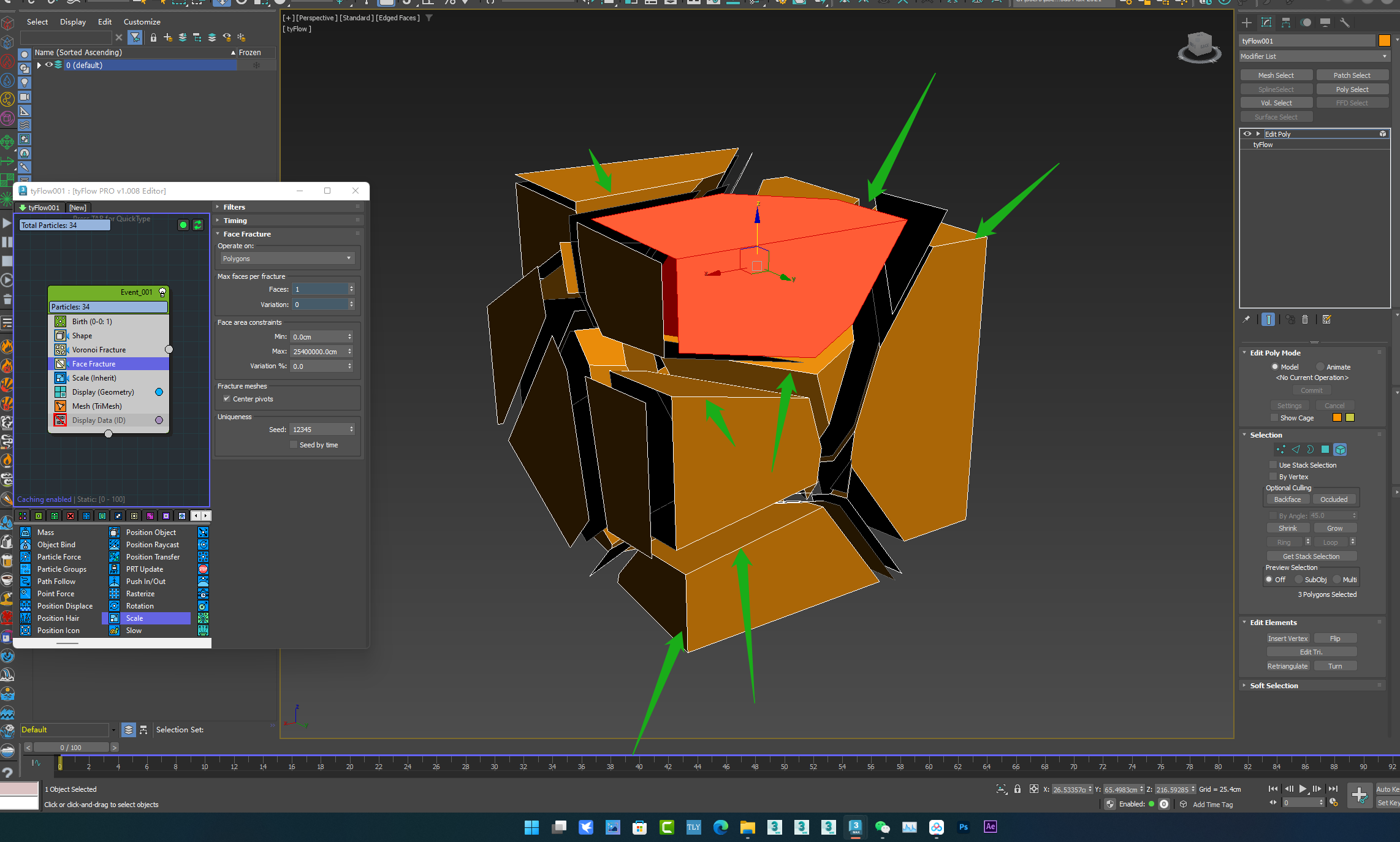The height and width of the screenshot is (842, 1400).
Task: Select Vertex sub-object level icon
Action: [x=1281, y=449]
